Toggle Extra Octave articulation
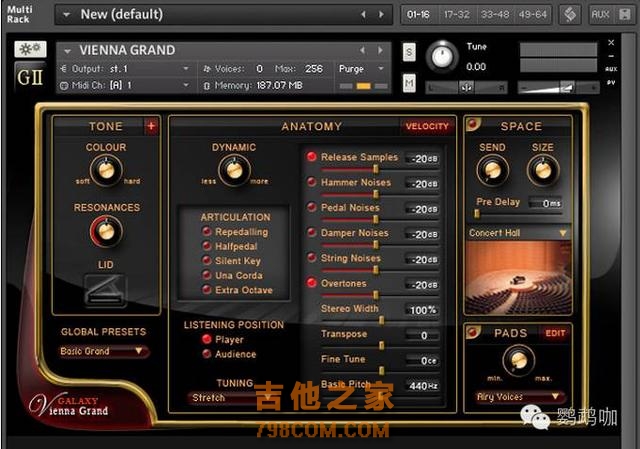Image resolution: width=640 pixels, height=449 pixels. point(207,290)
